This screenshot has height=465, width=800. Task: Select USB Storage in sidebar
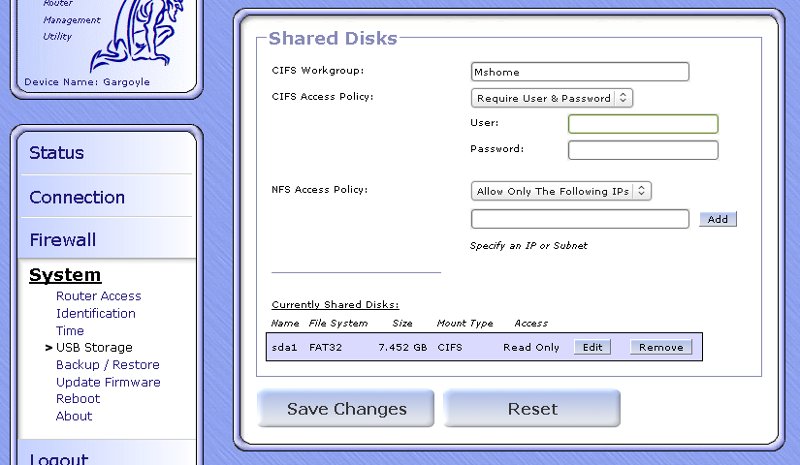(94, 348)
